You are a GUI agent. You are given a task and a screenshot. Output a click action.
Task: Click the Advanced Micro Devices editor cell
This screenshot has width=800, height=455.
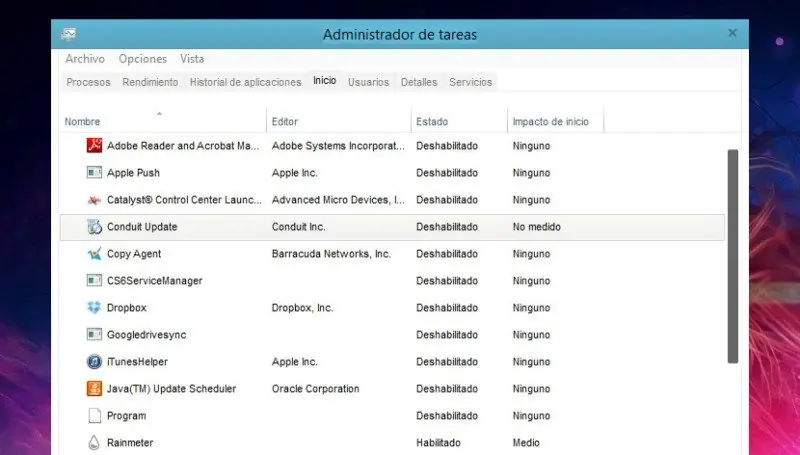pos(338,200)
